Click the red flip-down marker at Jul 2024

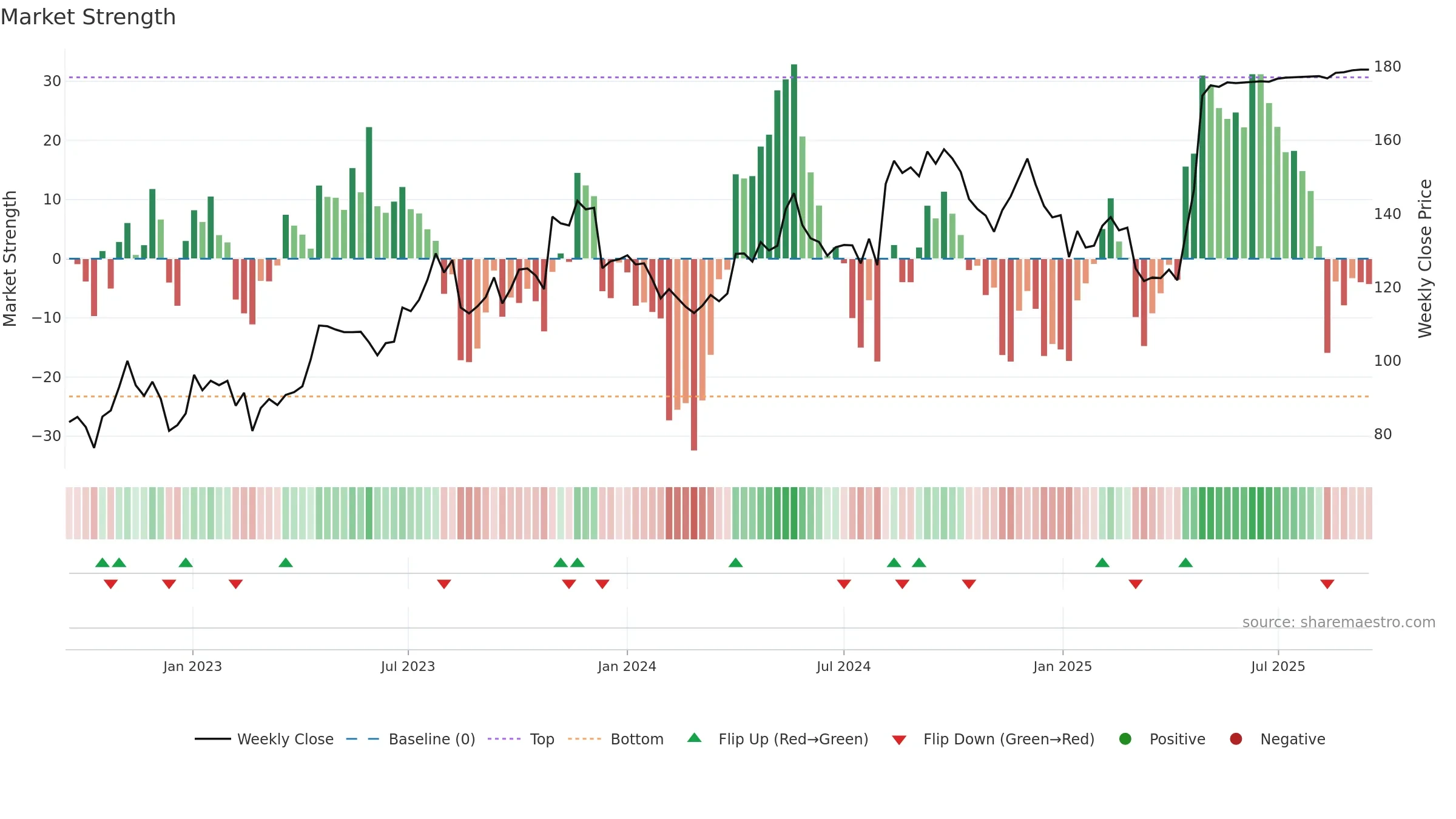click(844, 584)
